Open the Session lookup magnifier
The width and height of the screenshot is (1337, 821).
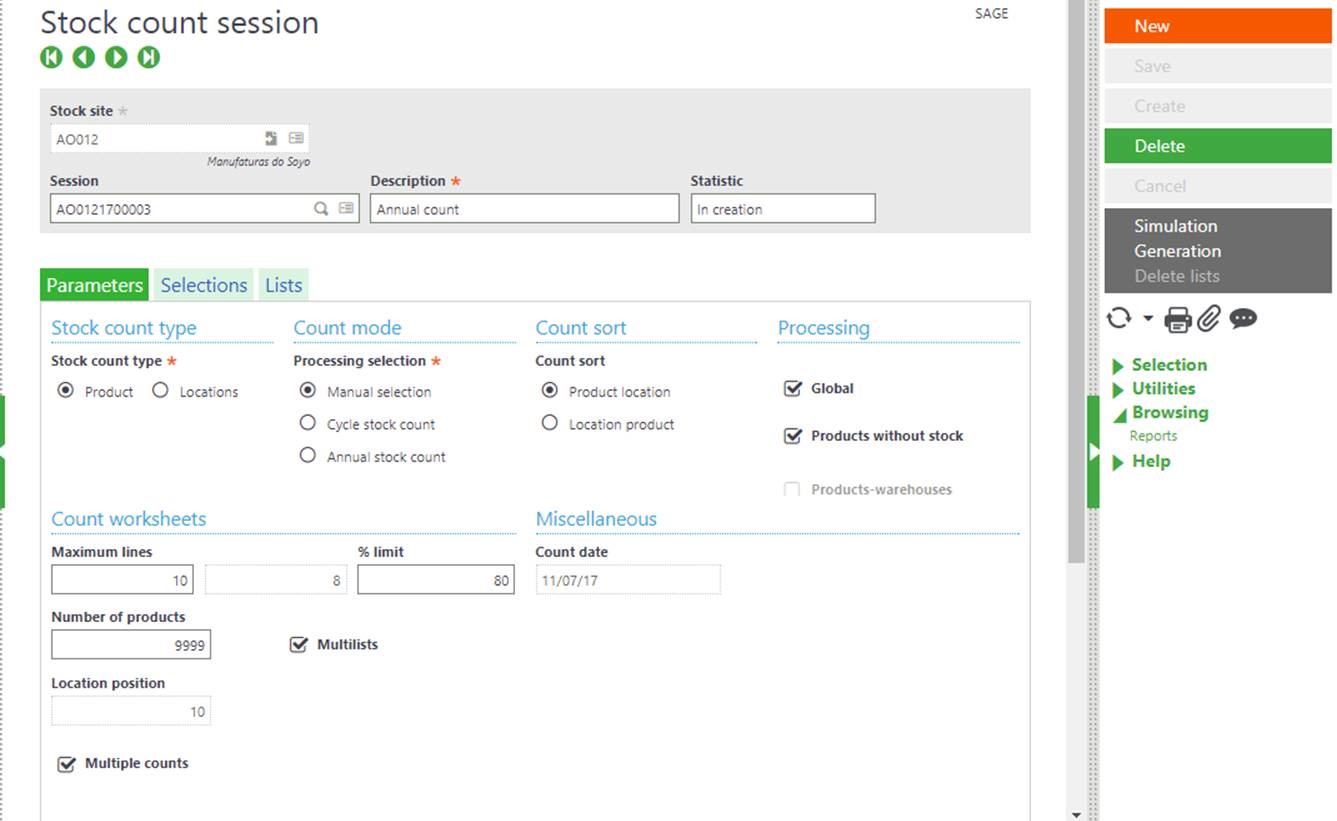tap(321, 208)
